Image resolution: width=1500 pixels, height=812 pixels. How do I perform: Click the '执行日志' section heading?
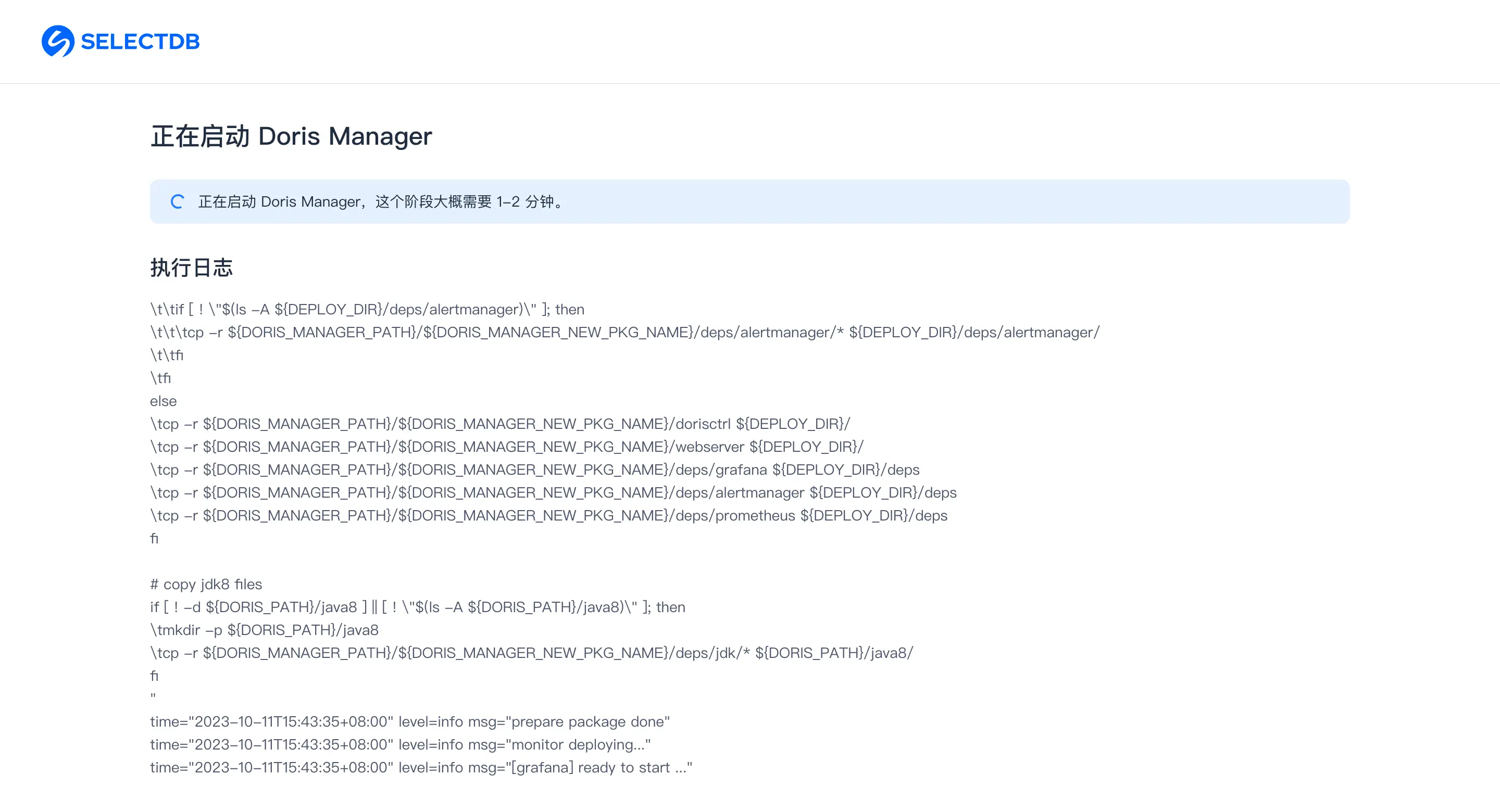[x=192, y=268]
